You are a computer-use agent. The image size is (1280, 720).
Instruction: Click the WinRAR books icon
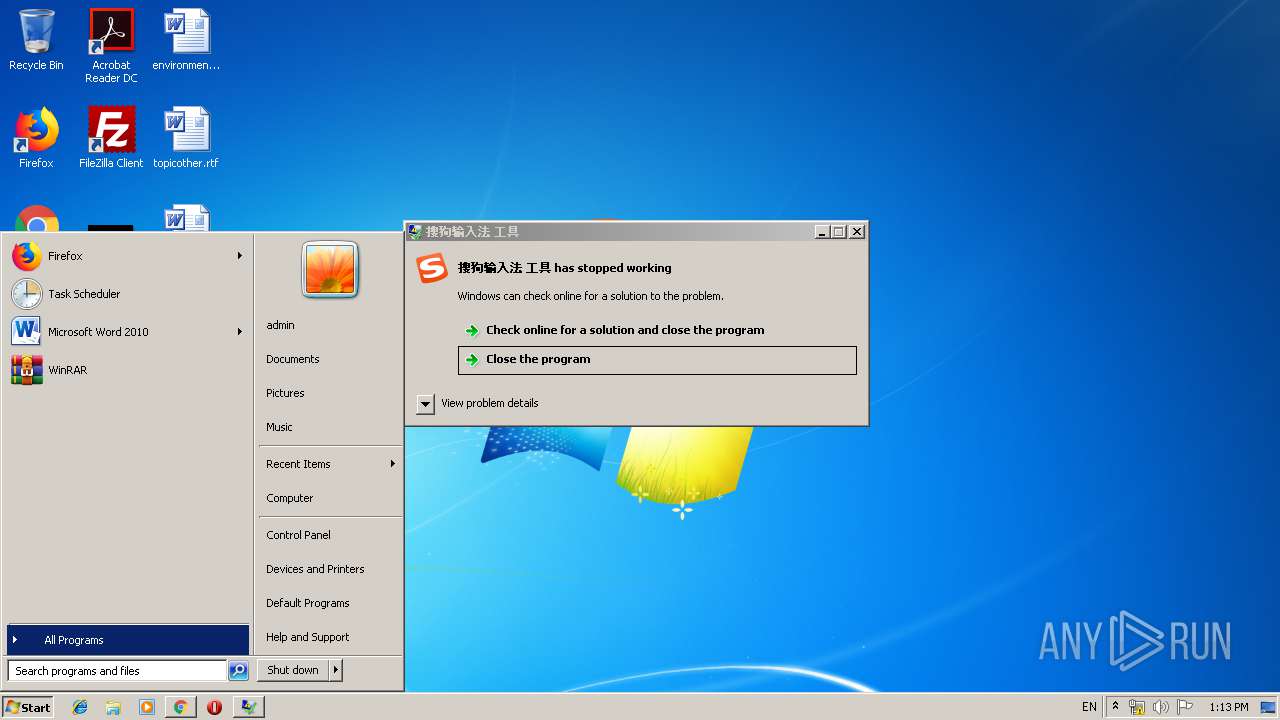pyautogui.click(x=27, y=370)
